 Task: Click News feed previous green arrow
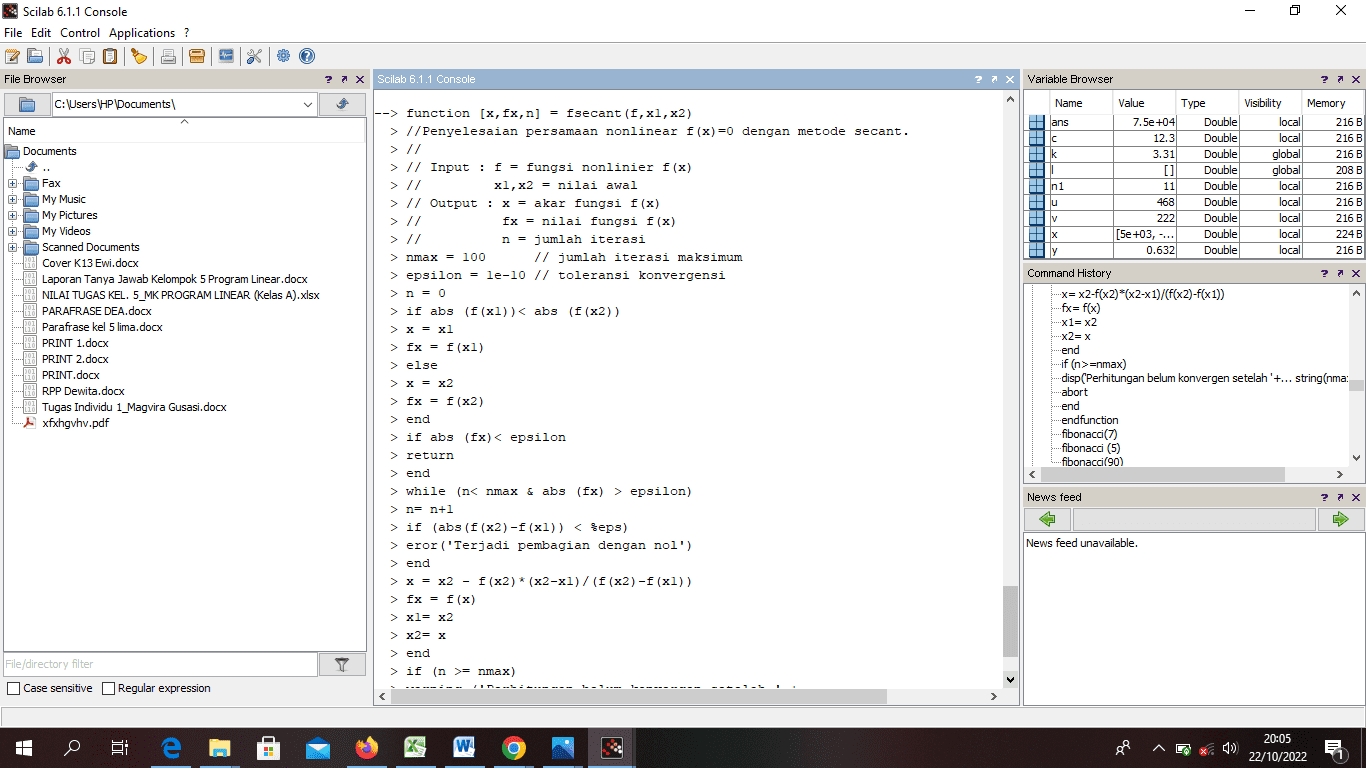(1047, 519)
